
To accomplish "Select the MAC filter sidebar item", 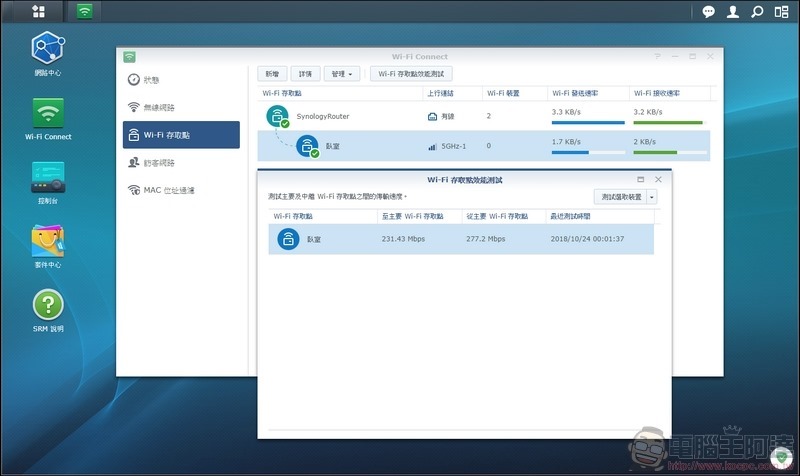I will [x=181, y=190].
